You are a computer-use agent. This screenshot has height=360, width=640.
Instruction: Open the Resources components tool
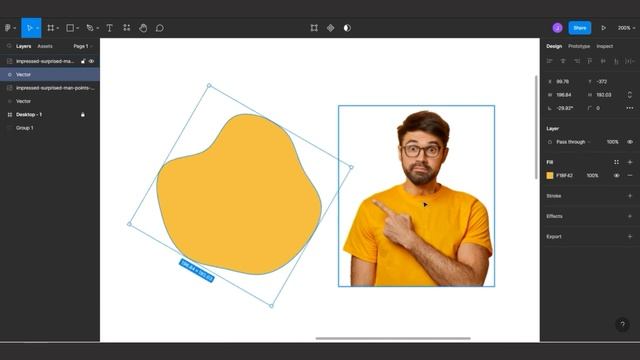point(127,28)
